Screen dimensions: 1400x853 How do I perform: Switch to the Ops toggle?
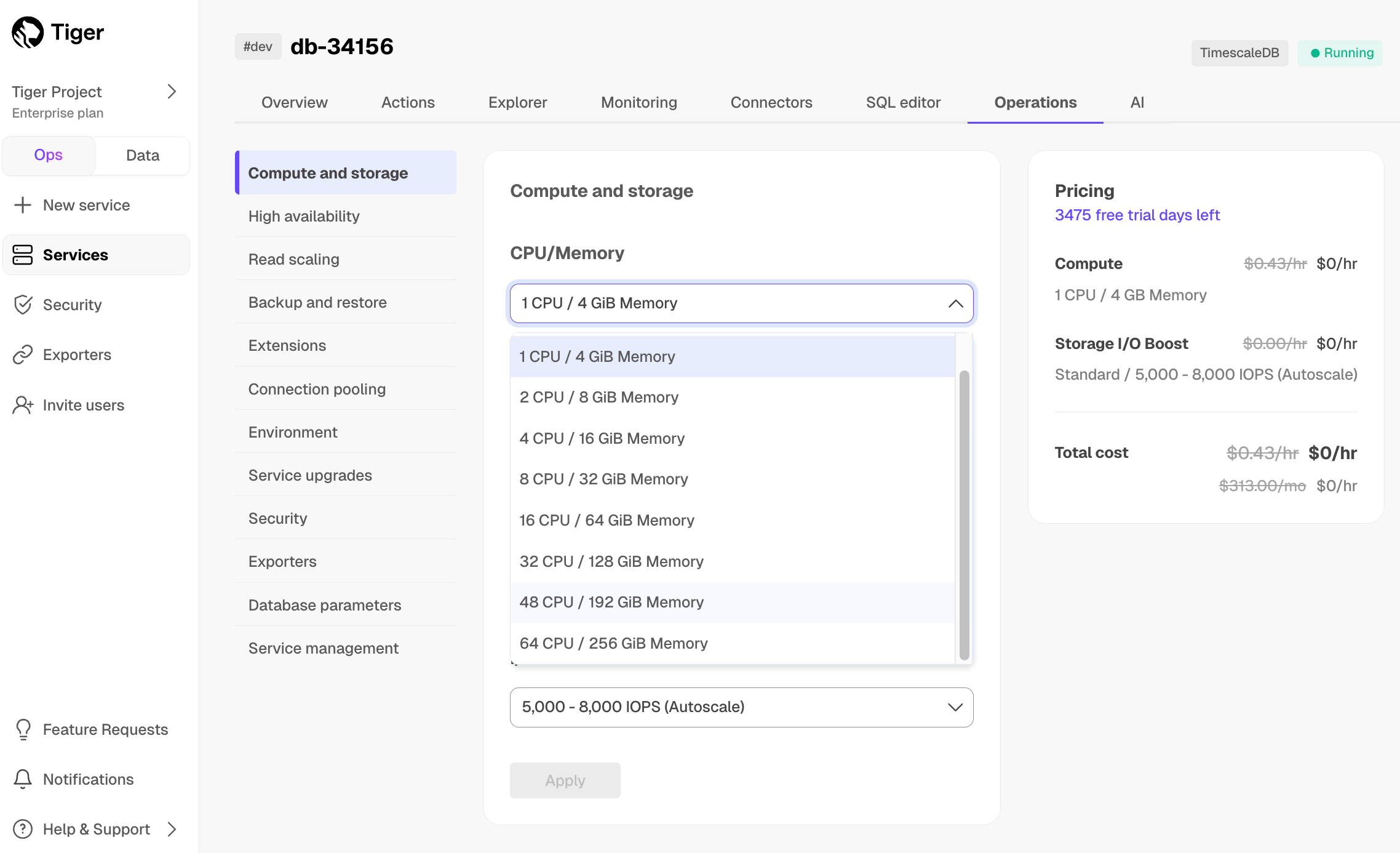coord(49,155)
